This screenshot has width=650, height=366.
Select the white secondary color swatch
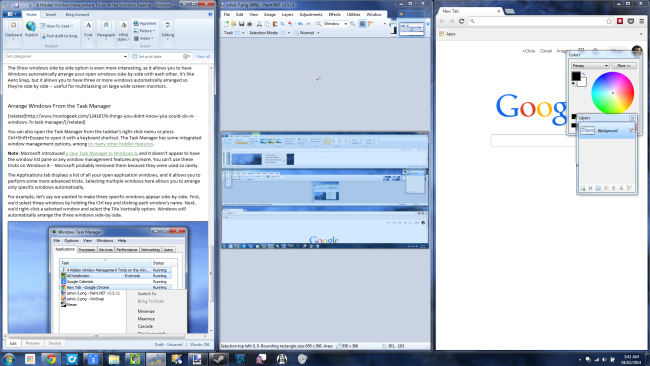click(x=583, y=83)
